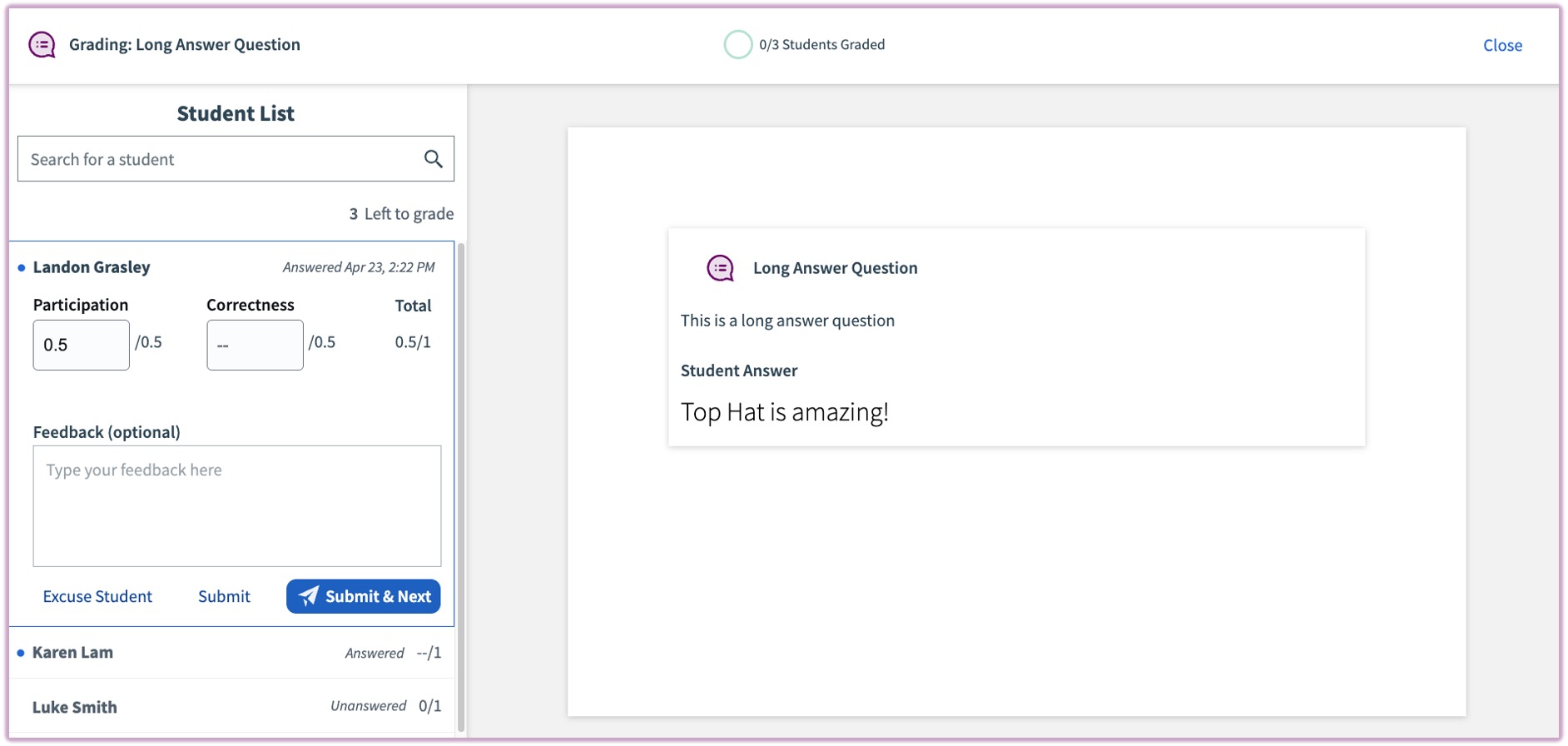This screenshot has width=1568, height=746.
Task: Collapse the Landon Grasley name header
Action: pos(92,267)
